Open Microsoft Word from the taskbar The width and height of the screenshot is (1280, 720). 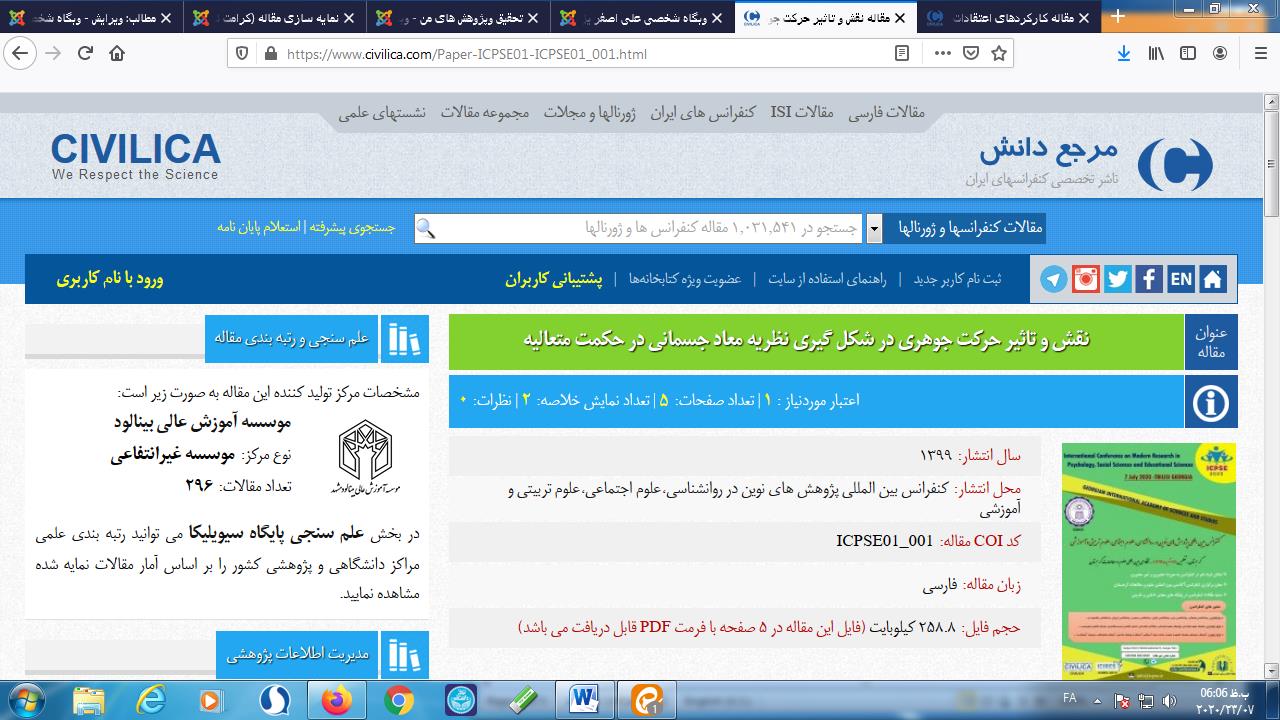(582, 699)
